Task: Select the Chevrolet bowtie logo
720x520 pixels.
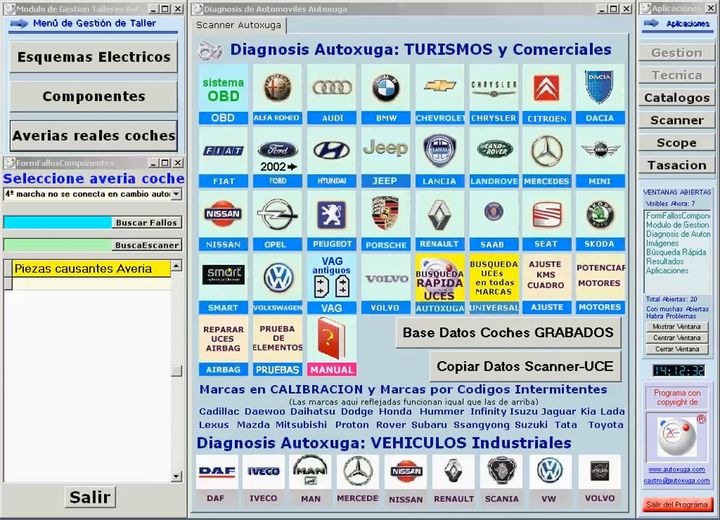Action: (x=440, y=88)
